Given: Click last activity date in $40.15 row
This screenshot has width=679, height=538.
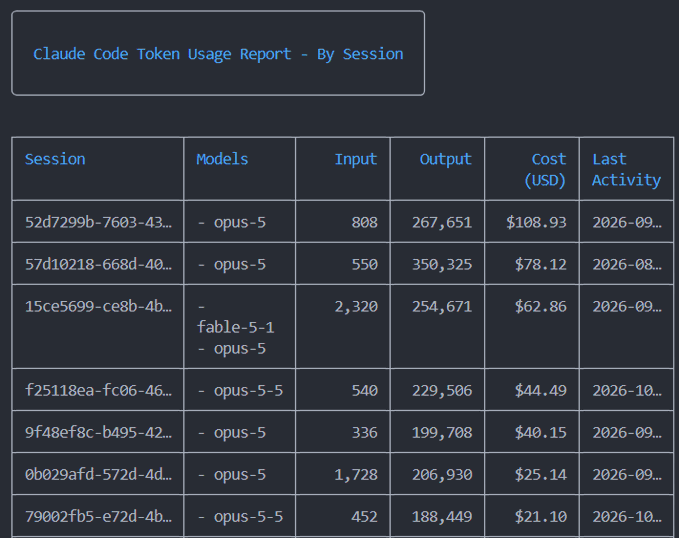Looking at the screenshot, I should [x=627, y=432].
